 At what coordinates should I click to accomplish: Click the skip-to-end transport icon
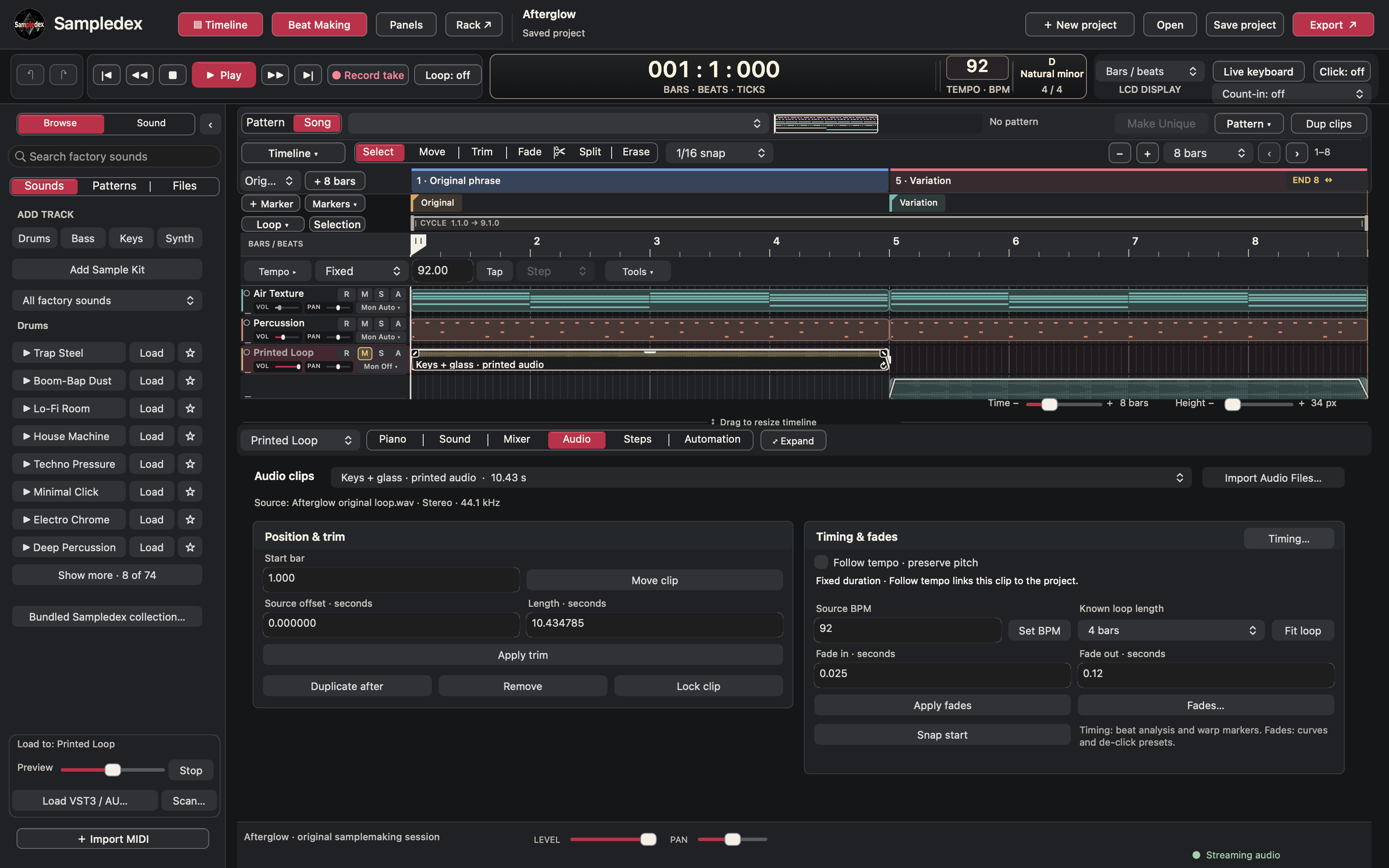coord(308,75)
